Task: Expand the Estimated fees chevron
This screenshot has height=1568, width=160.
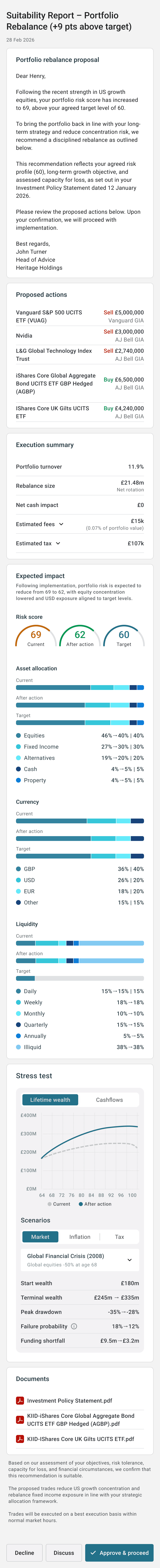Action: click(61, 524)
